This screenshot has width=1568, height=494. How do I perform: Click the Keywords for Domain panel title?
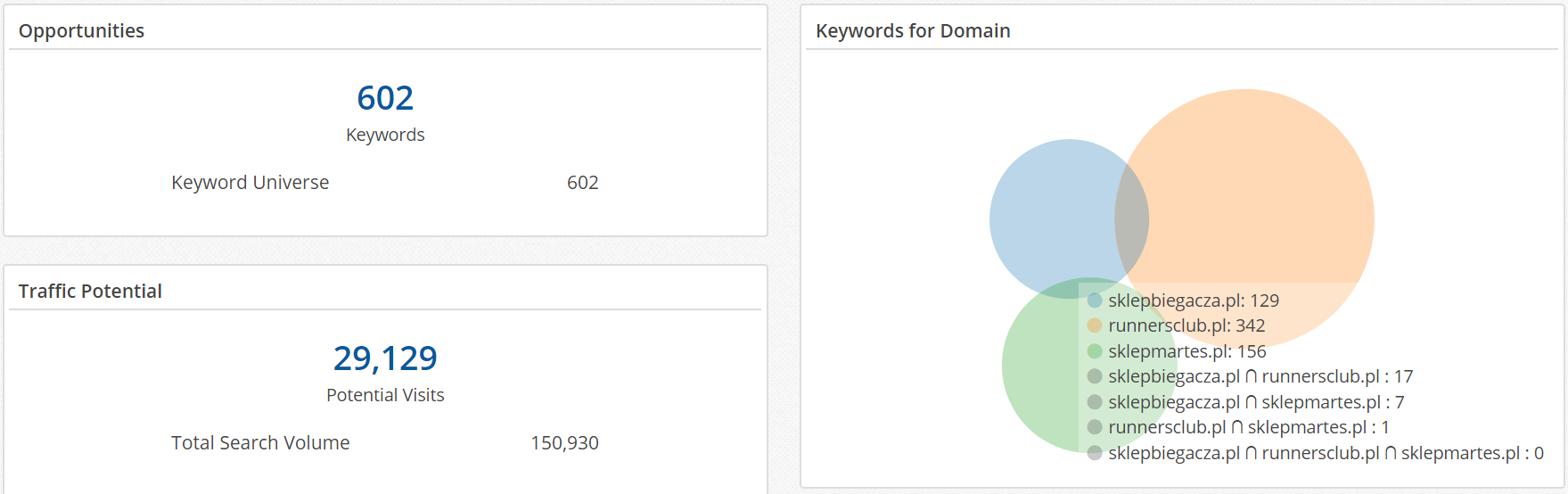click(x=913, y=30)
